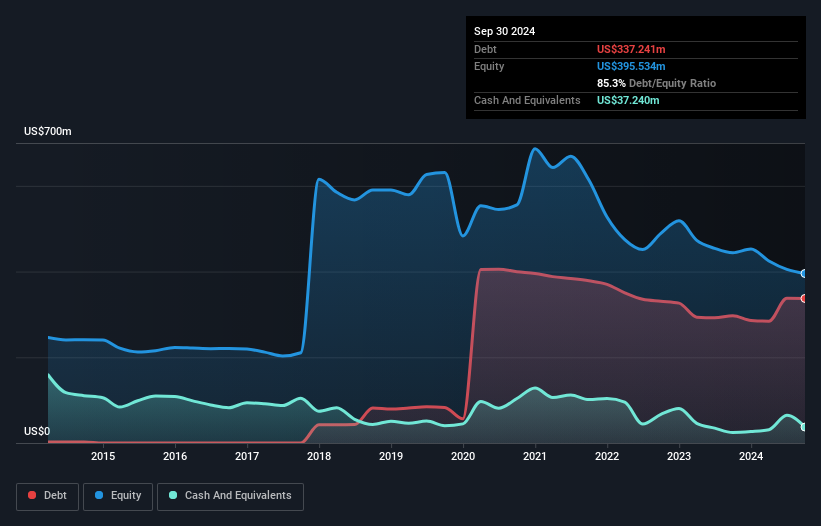Viewport: 821px width, 526px height.
Task: Click the 2018 x-axis label
Action: 319,456
